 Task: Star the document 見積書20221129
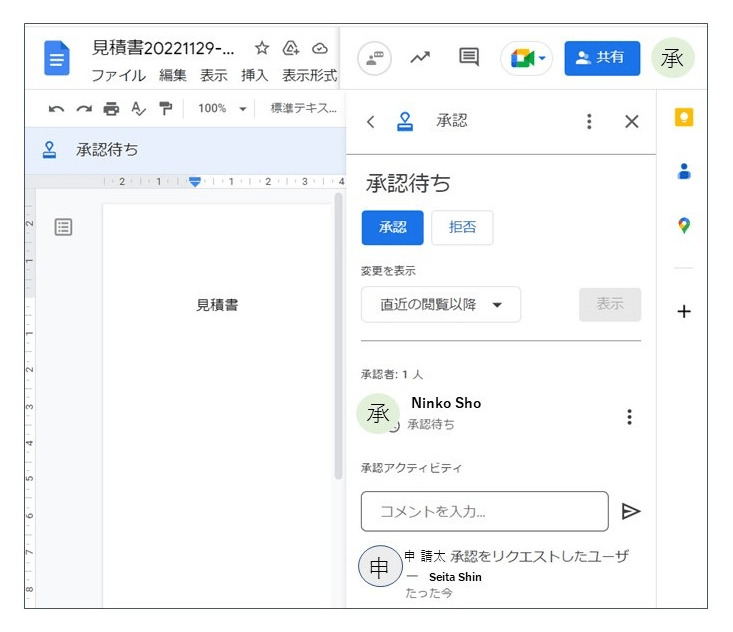point(262,48)
